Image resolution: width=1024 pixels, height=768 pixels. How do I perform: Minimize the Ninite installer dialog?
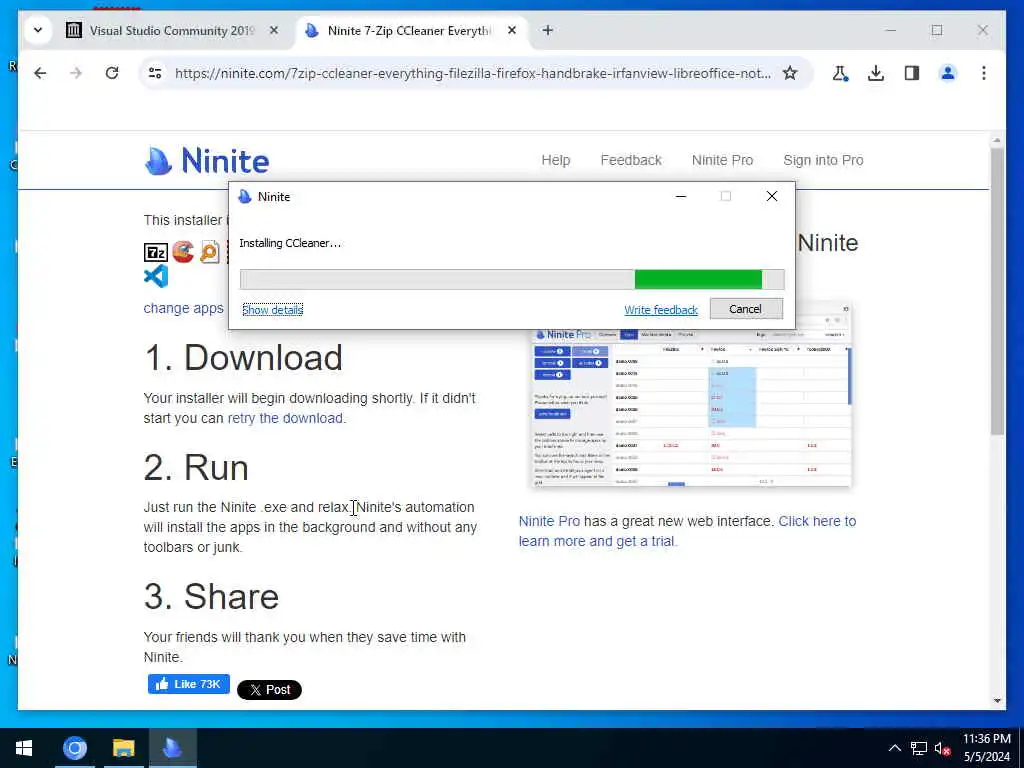point(680,197)
